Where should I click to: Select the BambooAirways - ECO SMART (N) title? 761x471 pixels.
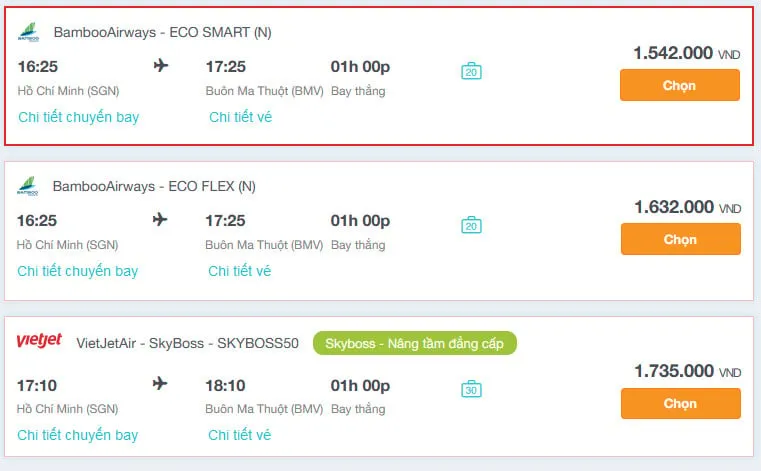pyautogui.click(x=162, y=32)
